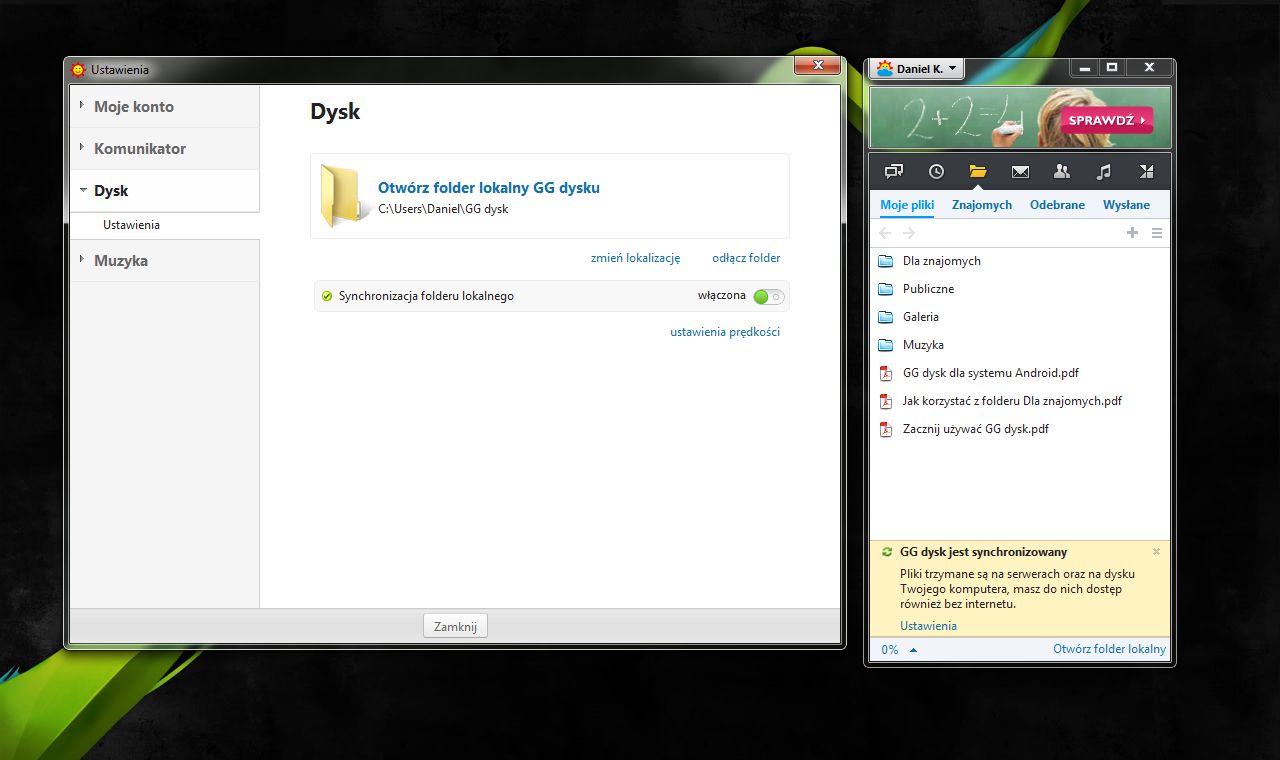This screenshot has height=760, width=1280.
Task: Open the list view menu icon
Action: (x=1157, y=233)
